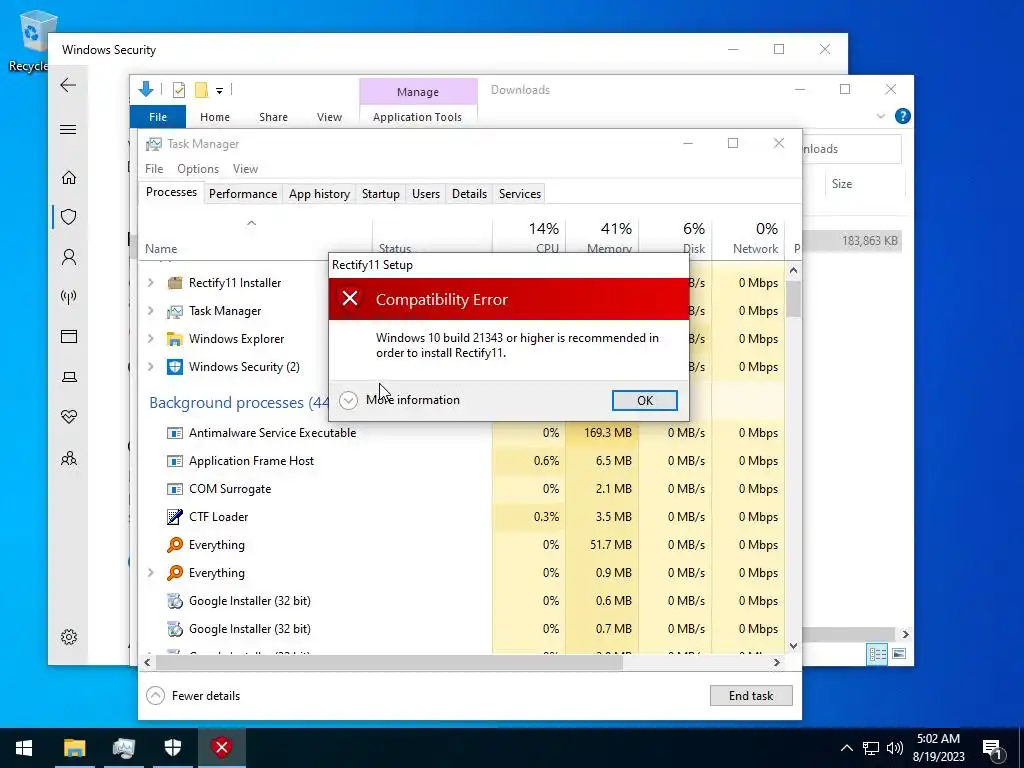Click the CTF Loader process icon
1024x768 pixels.
tap(174, 517)
